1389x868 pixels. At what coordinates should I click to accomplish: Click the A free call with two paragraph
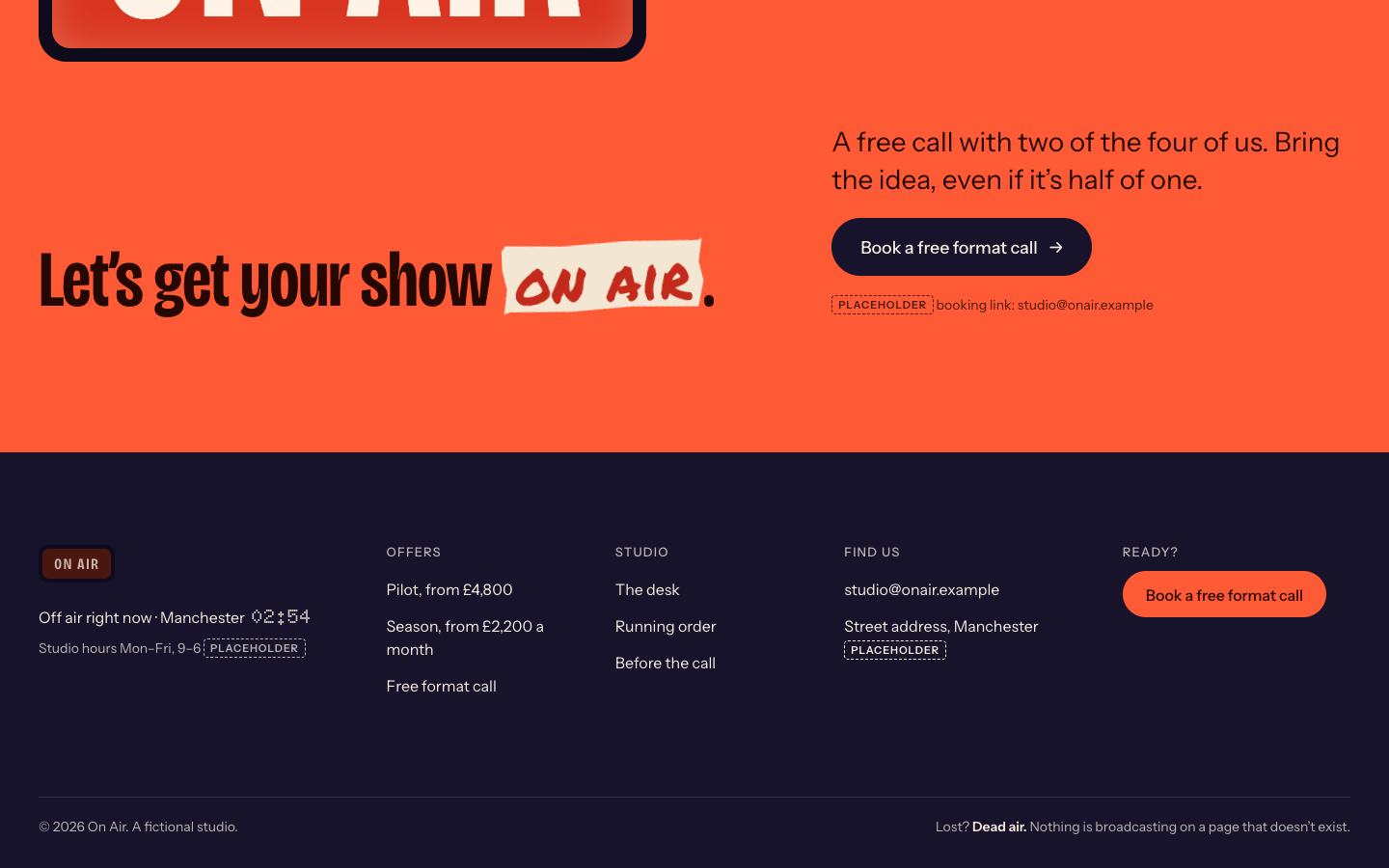pos(1086,160)
